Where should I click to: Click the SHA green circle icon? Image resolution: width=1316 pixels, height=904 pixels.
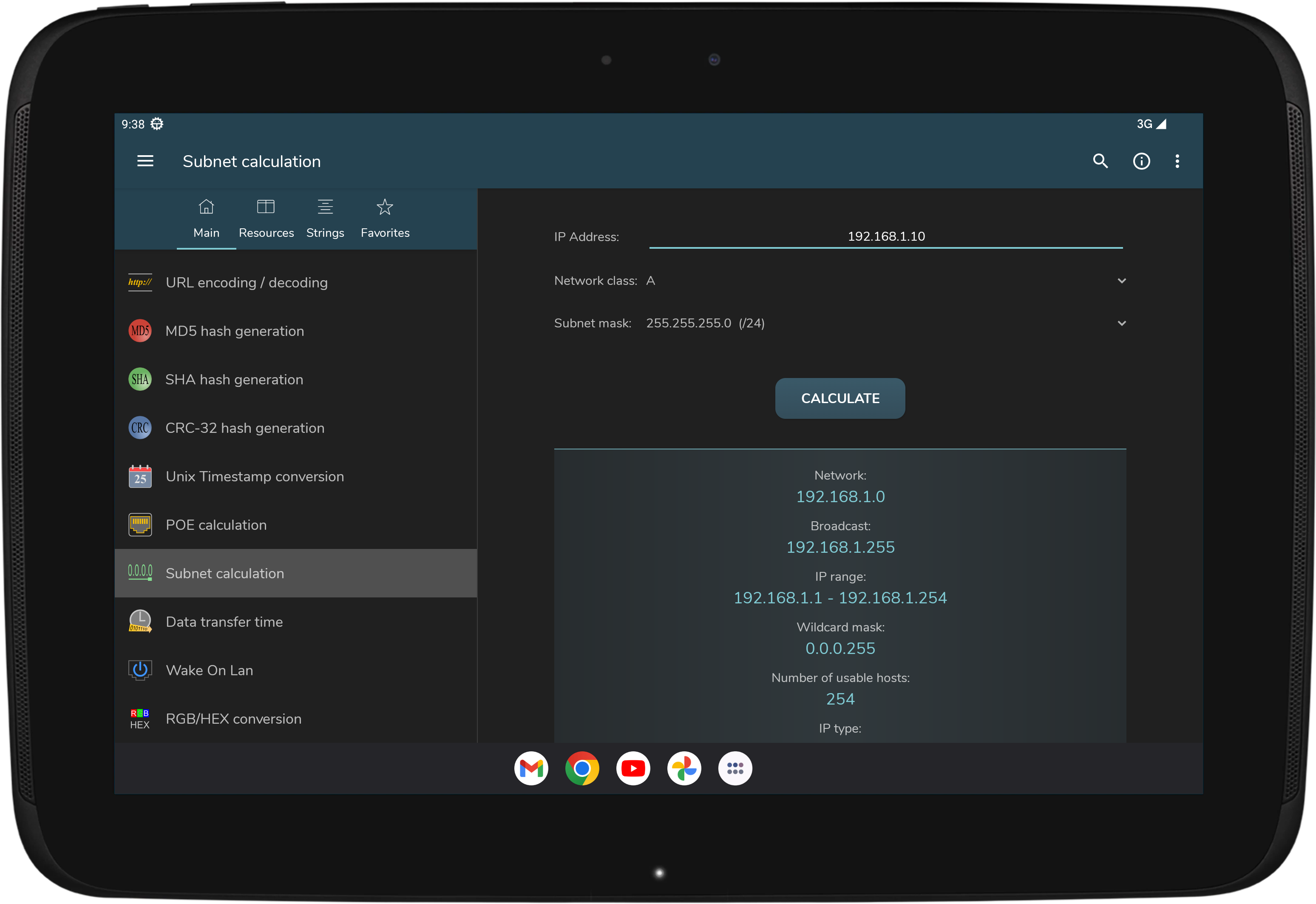pyautogui.click(x=140, y=379)
